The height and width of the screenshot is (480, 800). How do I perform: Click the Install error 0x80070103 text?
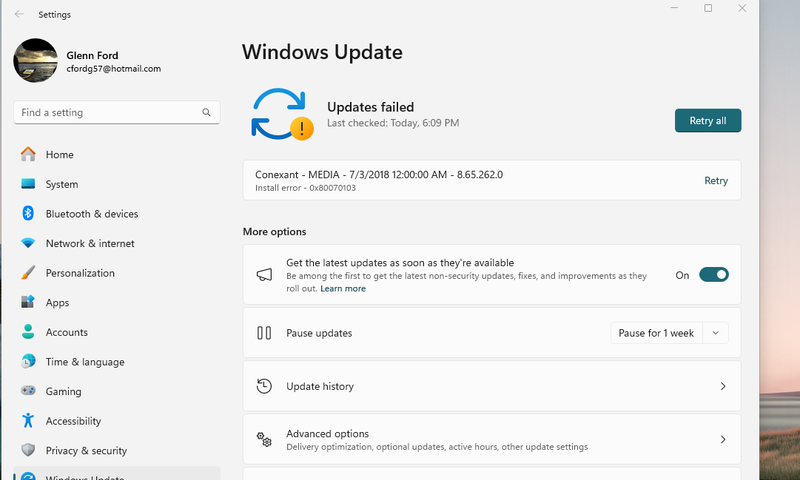[305, 188]
